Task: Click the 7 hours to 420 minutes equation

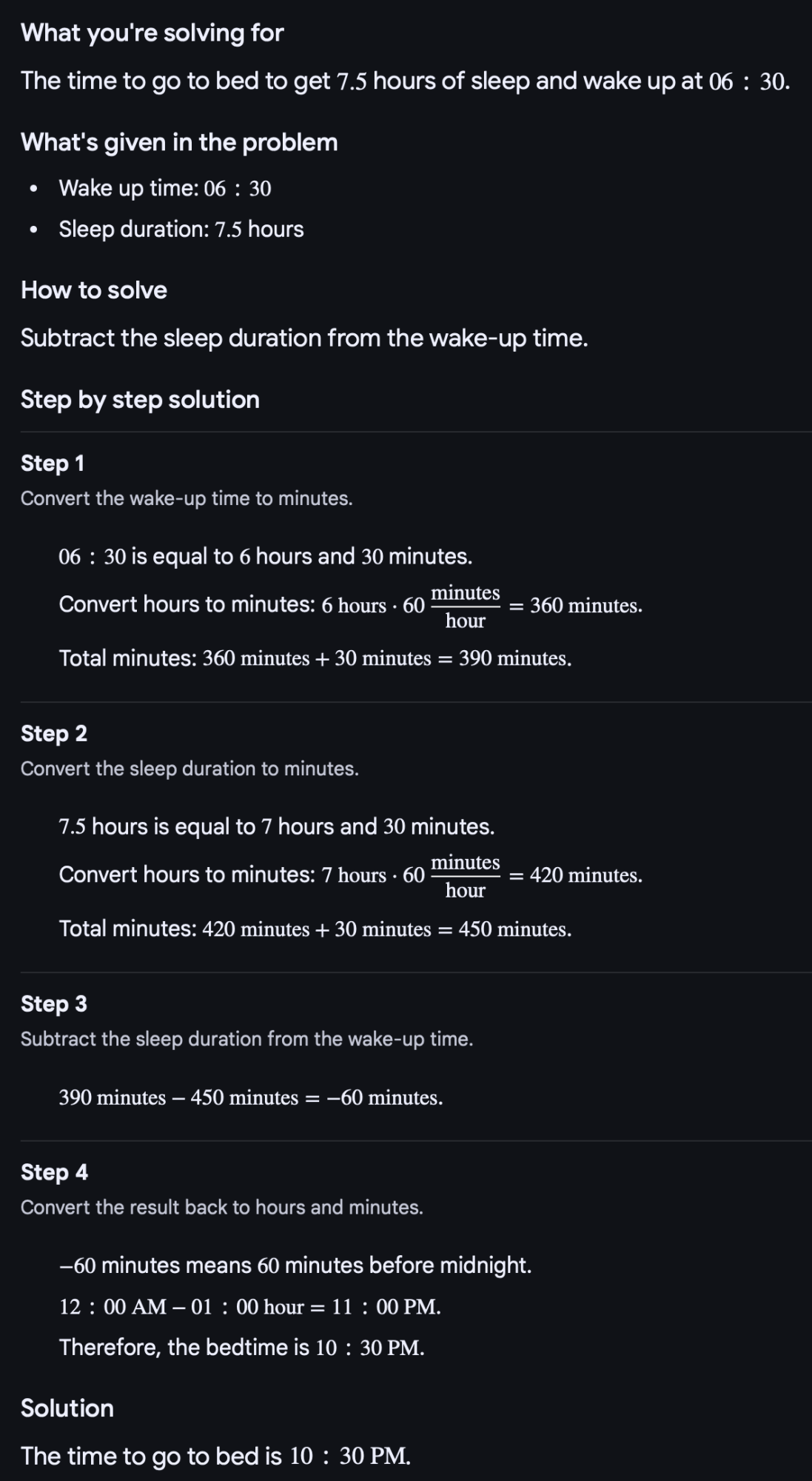Action: pyautogui.click(x=351, y=875)
